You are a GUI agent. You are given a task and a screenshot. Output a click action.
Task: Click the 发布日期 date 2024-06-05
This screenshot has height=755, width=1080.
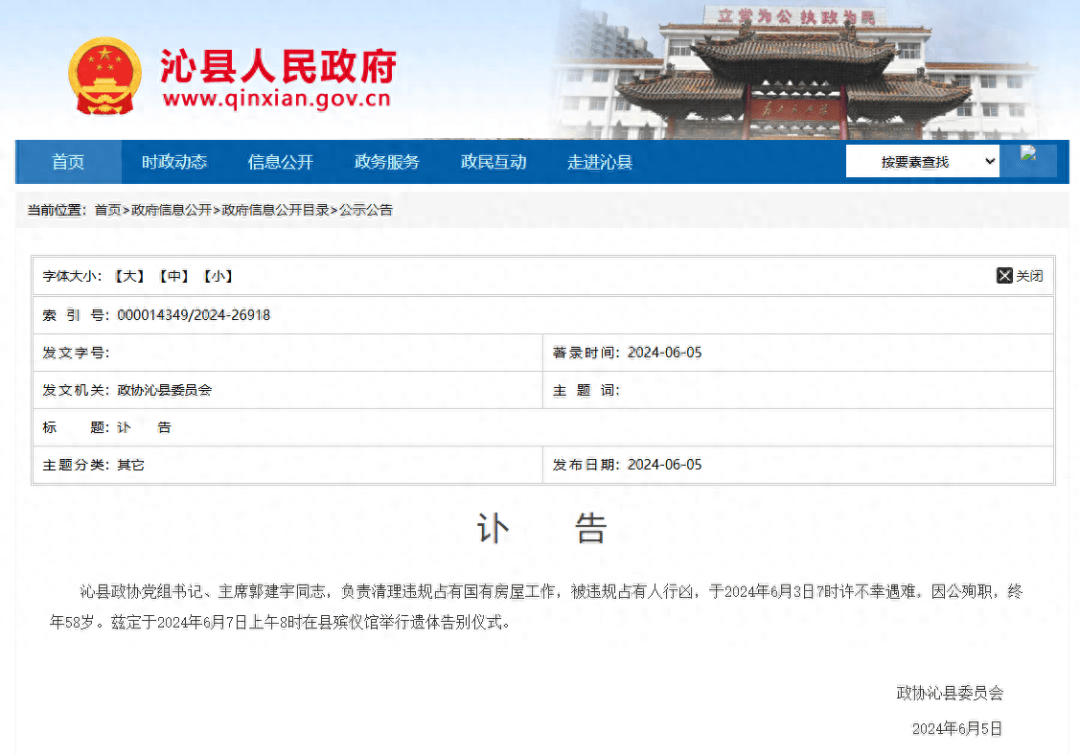[665, 465]
